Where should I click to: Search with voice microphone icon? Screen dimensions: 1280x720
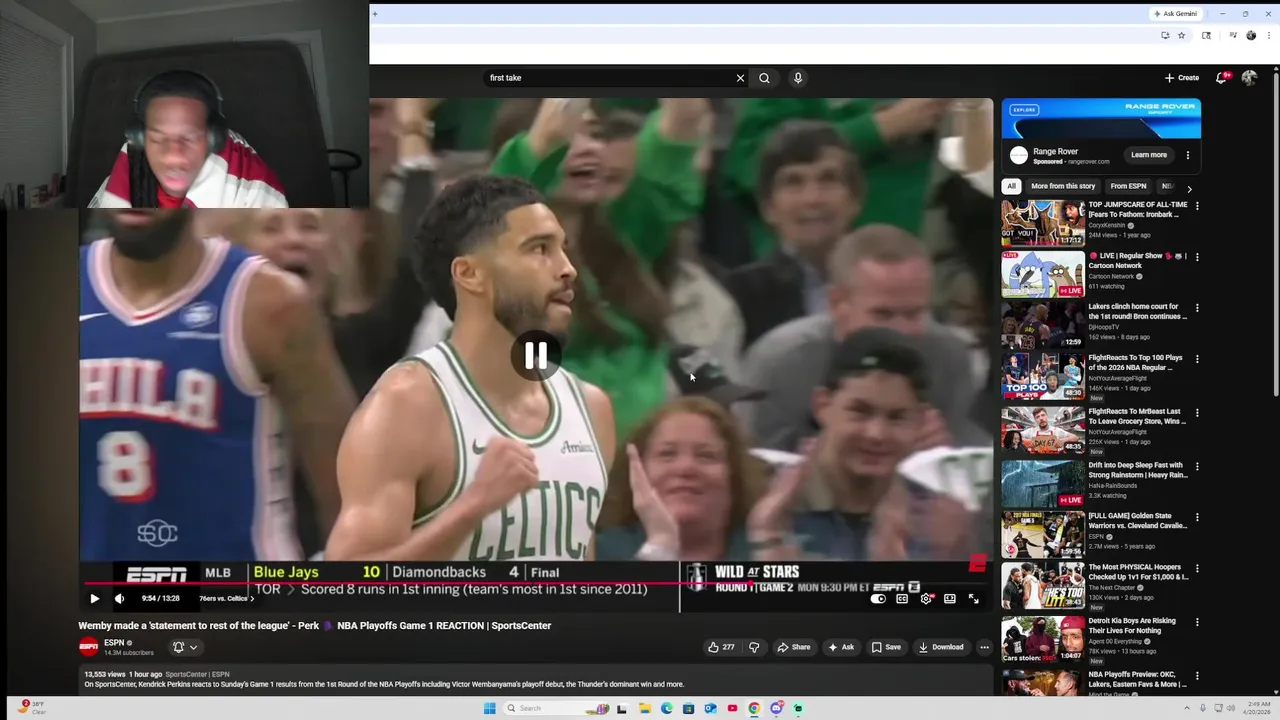coord(798,78)
